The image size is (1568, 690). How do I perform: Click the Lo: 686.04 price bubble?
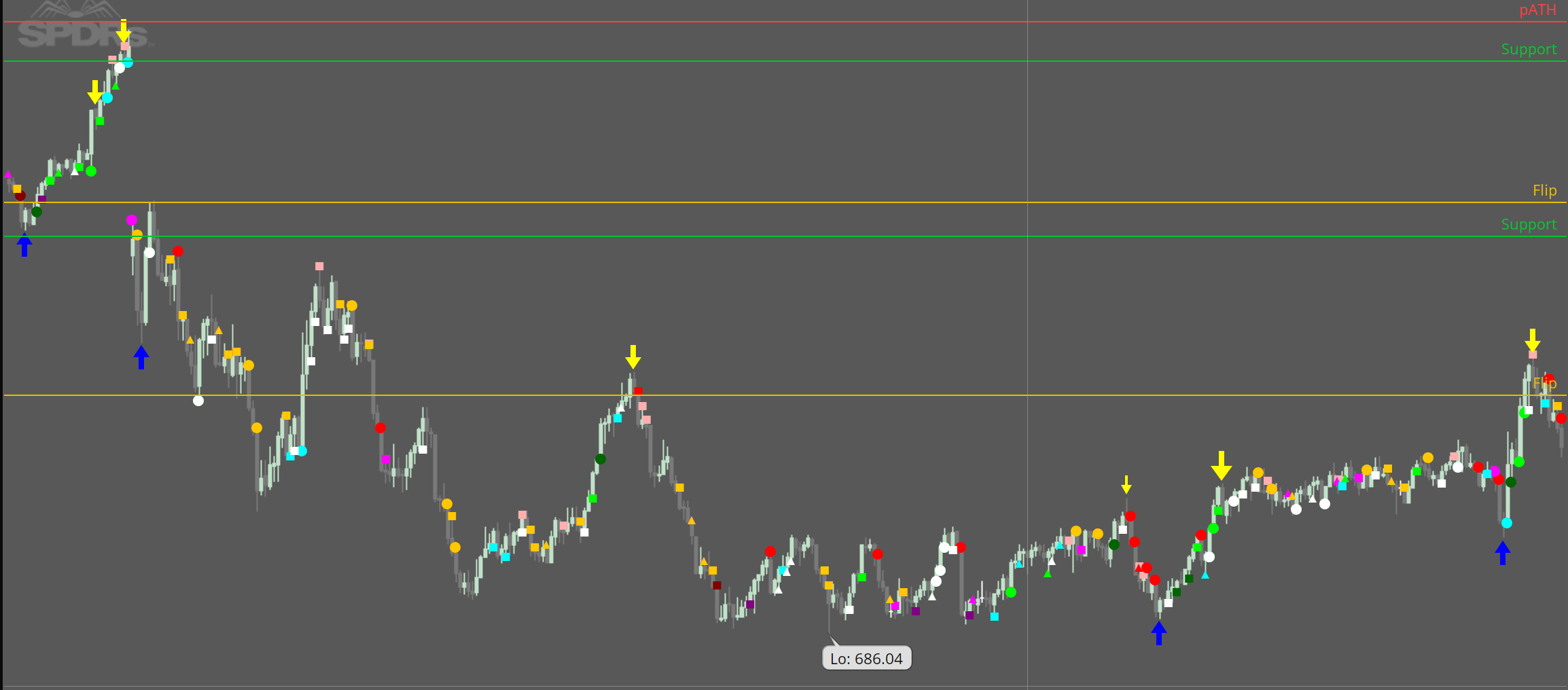866,659
